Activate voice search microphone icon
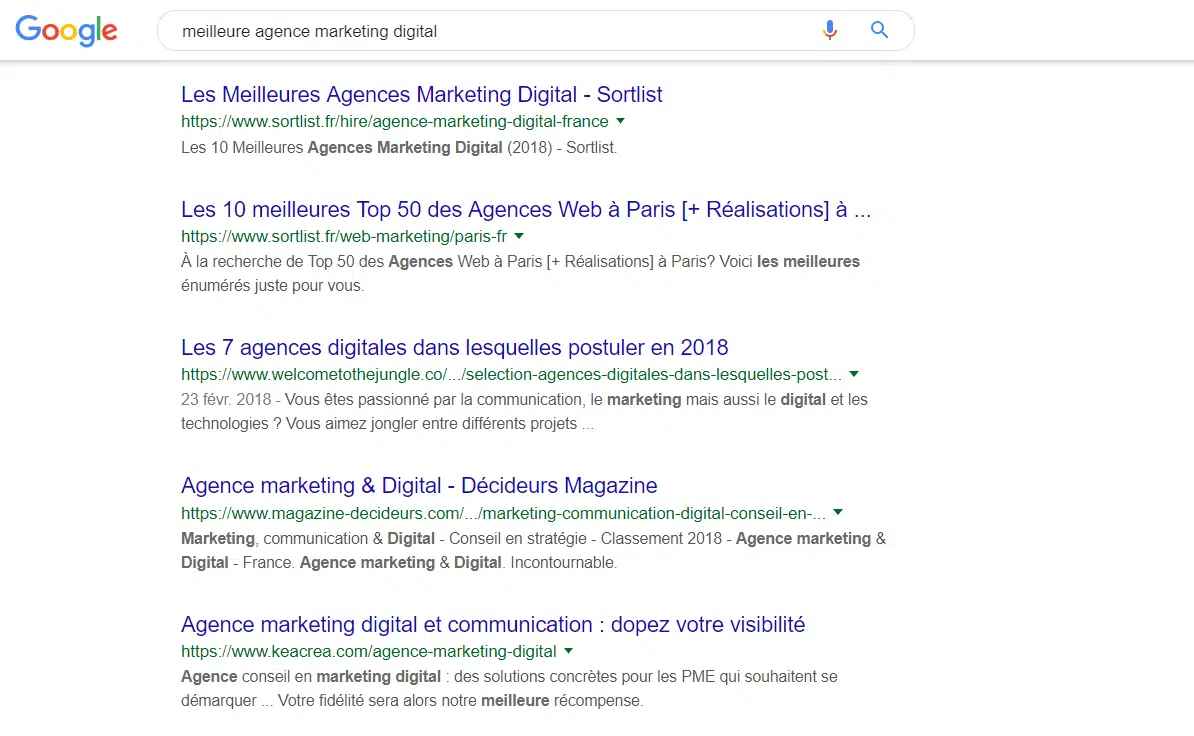 click(x=829, y=30)
